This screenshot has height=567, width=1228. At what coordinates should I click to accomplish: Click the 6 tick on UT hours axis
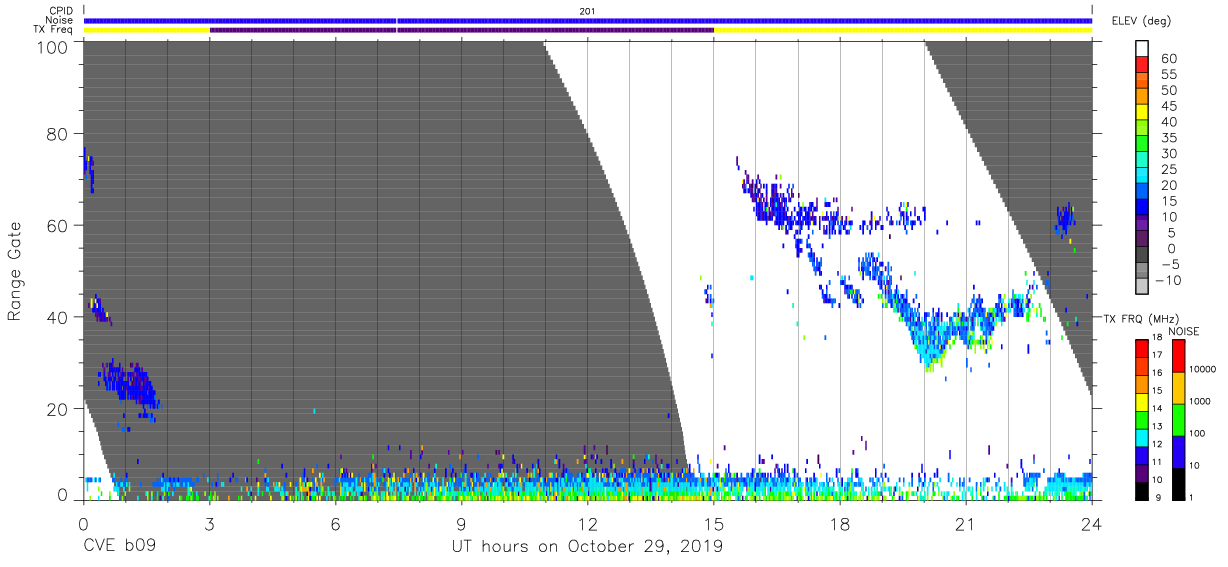coord(335,523)
